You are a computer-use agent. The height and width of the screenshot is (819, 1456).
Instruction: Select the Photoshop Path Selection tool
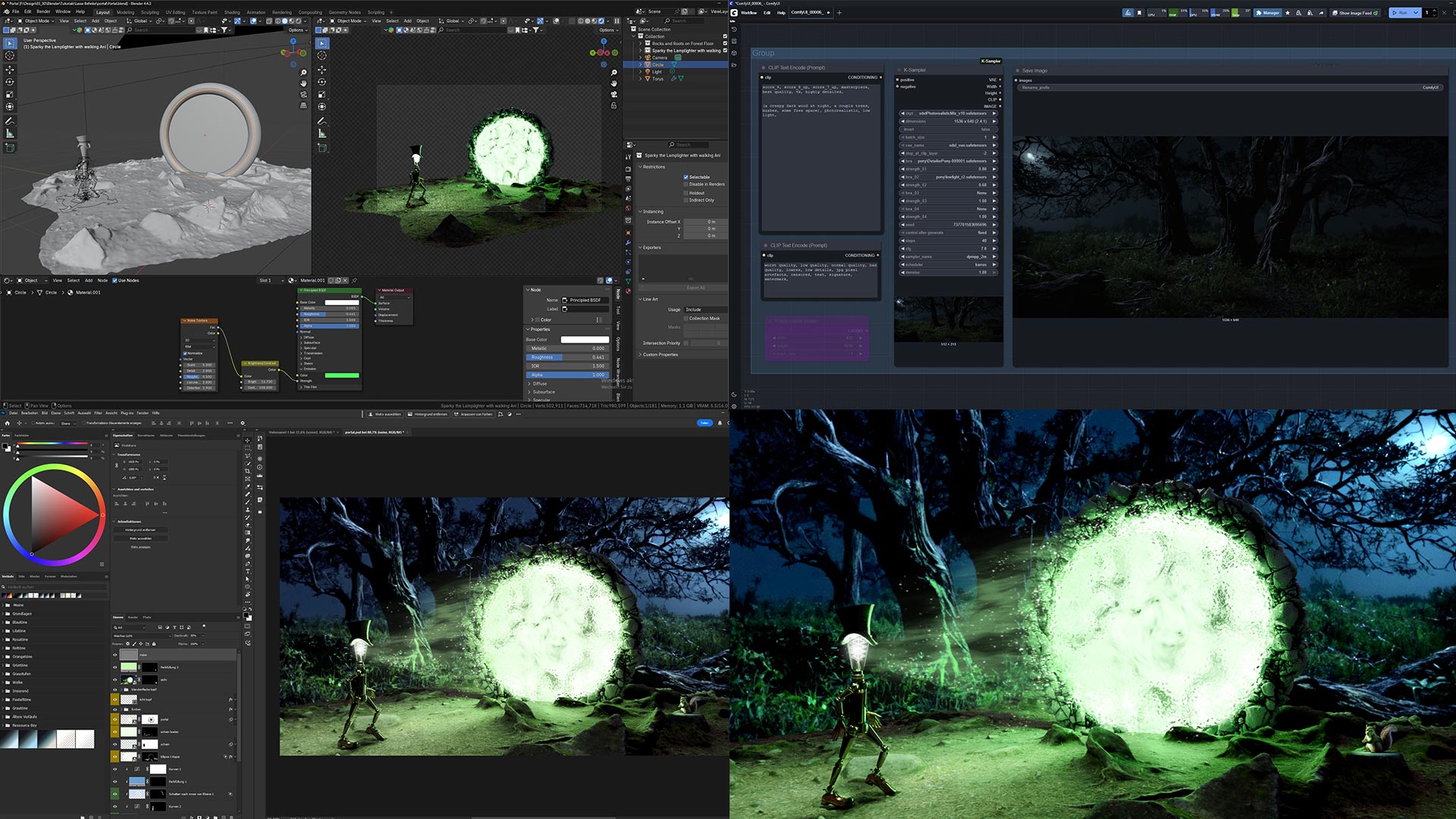coord(247,579)
